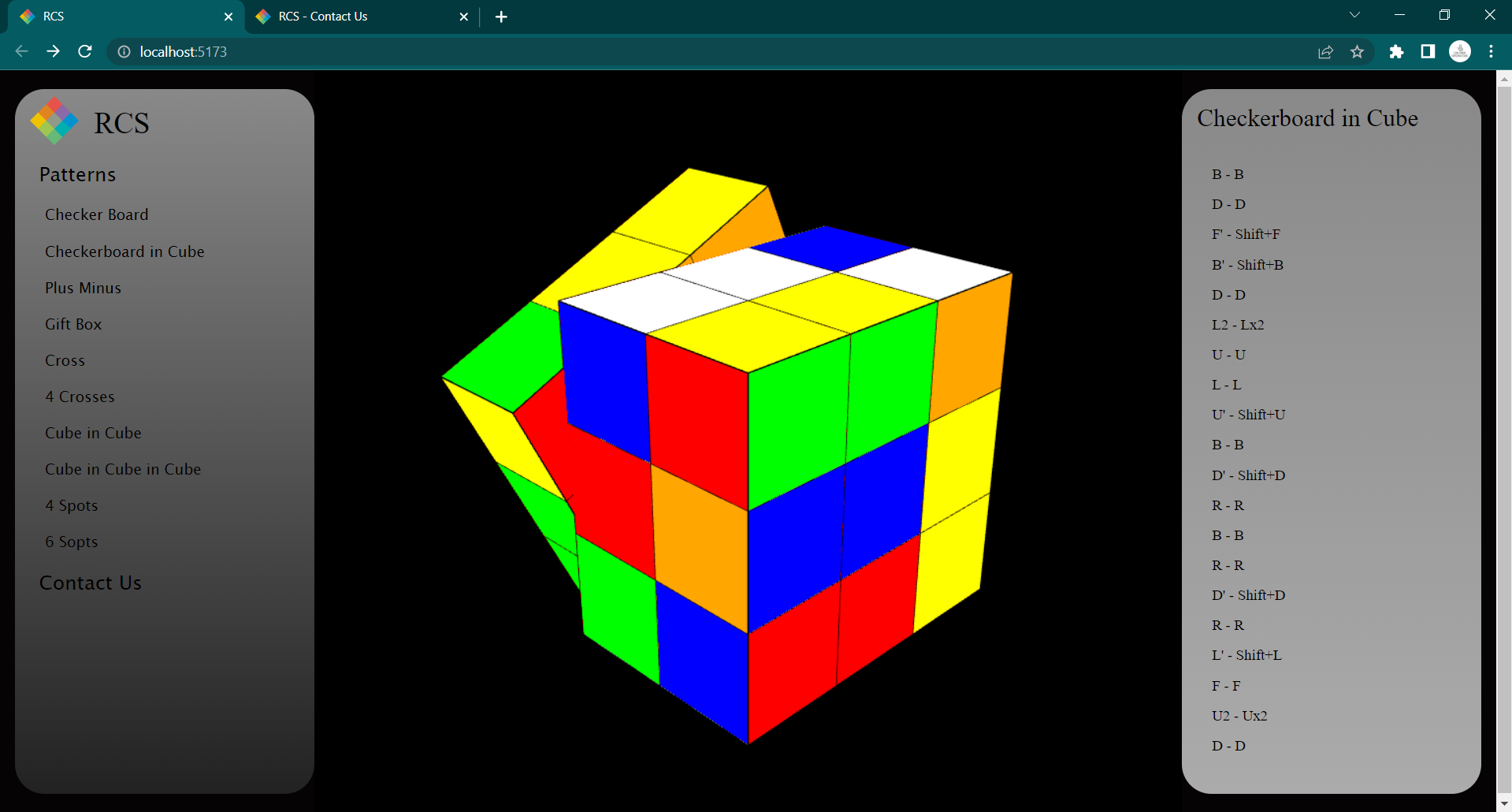
Task: Open the Gift Box pattern
Action: click(x=73, y=324)
